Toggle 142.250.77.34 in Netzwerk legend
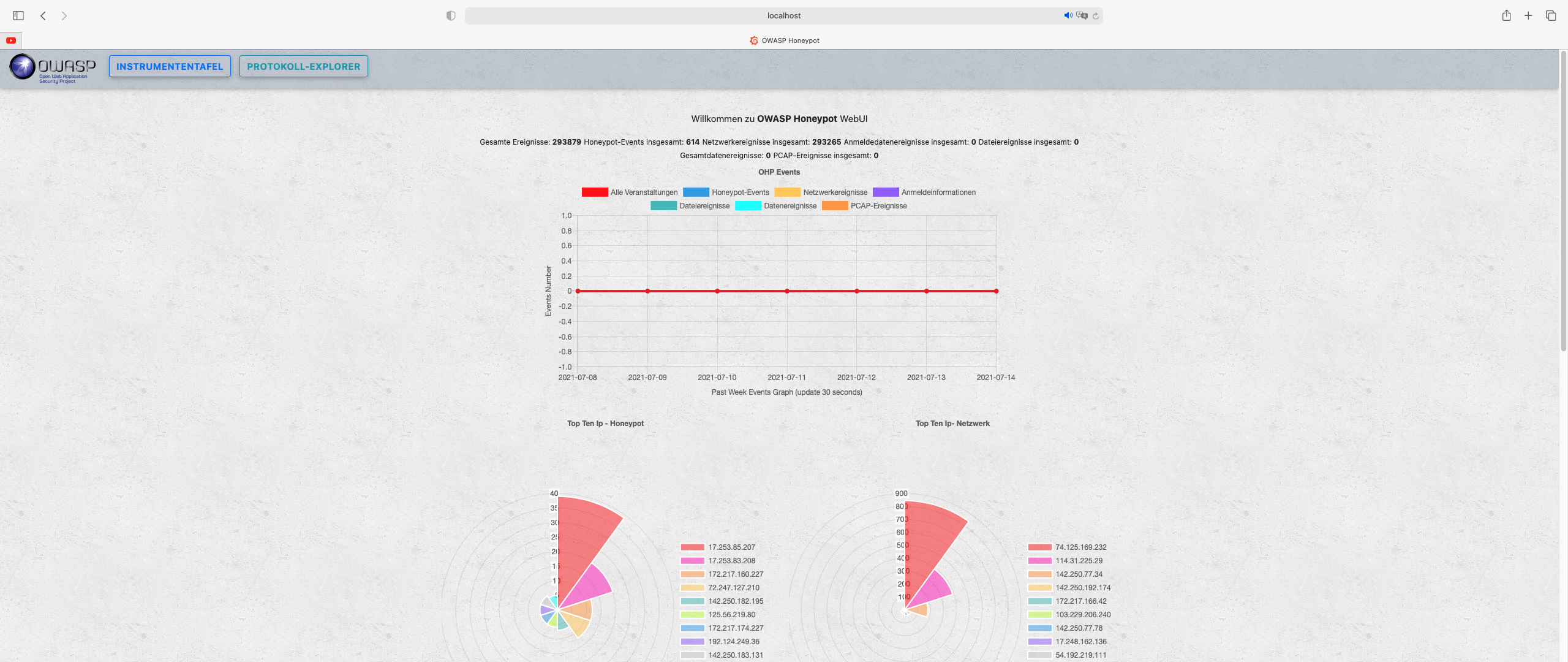 [x=1065, y=574]
